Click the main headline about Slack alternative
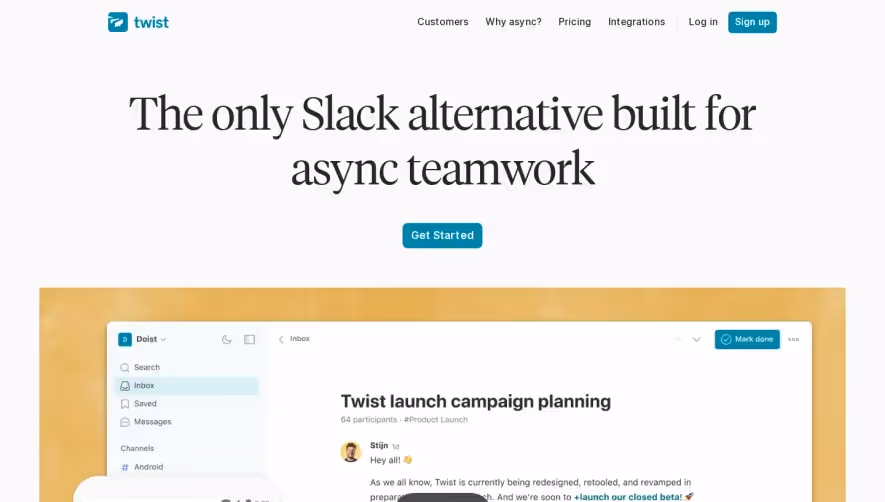The image size is (885, 502). point(442,141)
